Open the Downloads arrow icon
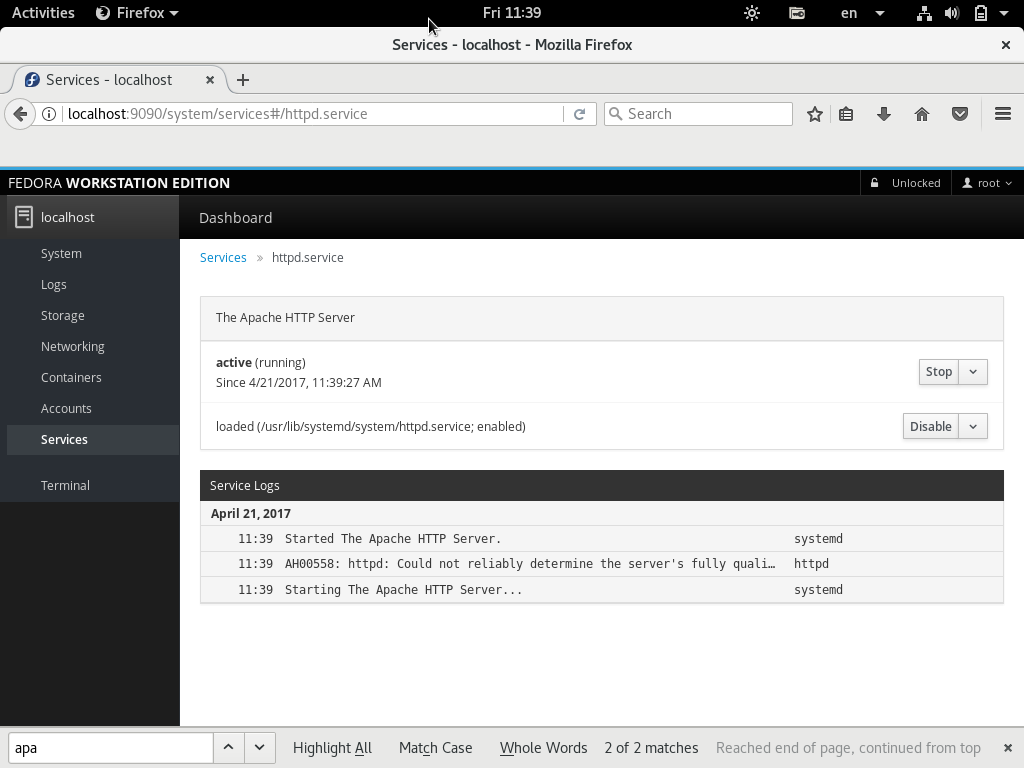Image resolution: width=1024 pixels, height=768 pixels. (x=884, y=114)
